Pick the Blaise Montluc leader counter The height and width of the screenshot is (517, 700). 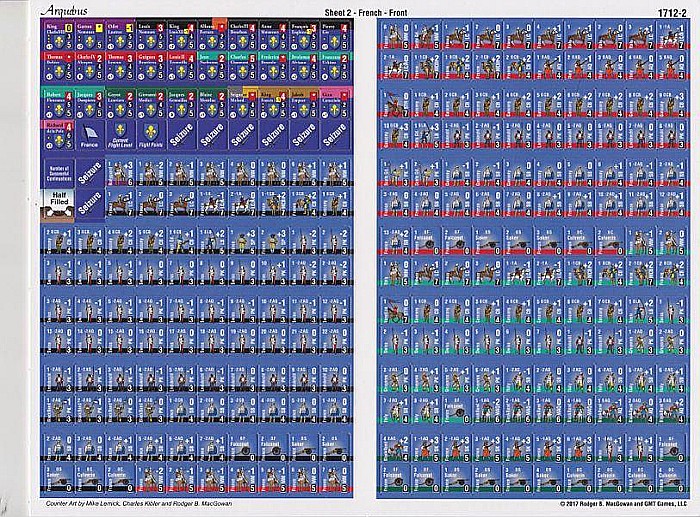212,104
